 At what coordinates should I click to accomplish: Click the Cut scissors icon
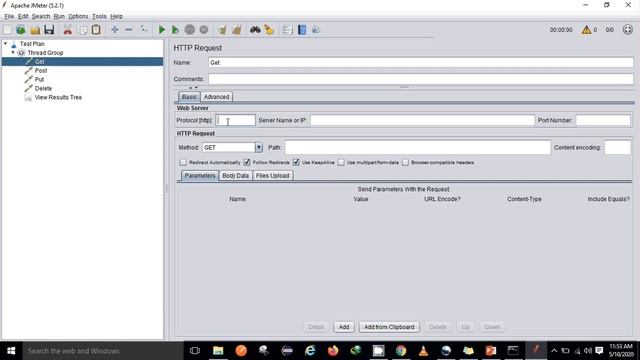[68, 30]
